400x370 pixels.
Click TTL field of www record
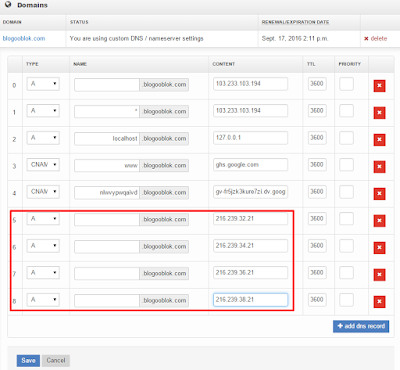point(317,165)
